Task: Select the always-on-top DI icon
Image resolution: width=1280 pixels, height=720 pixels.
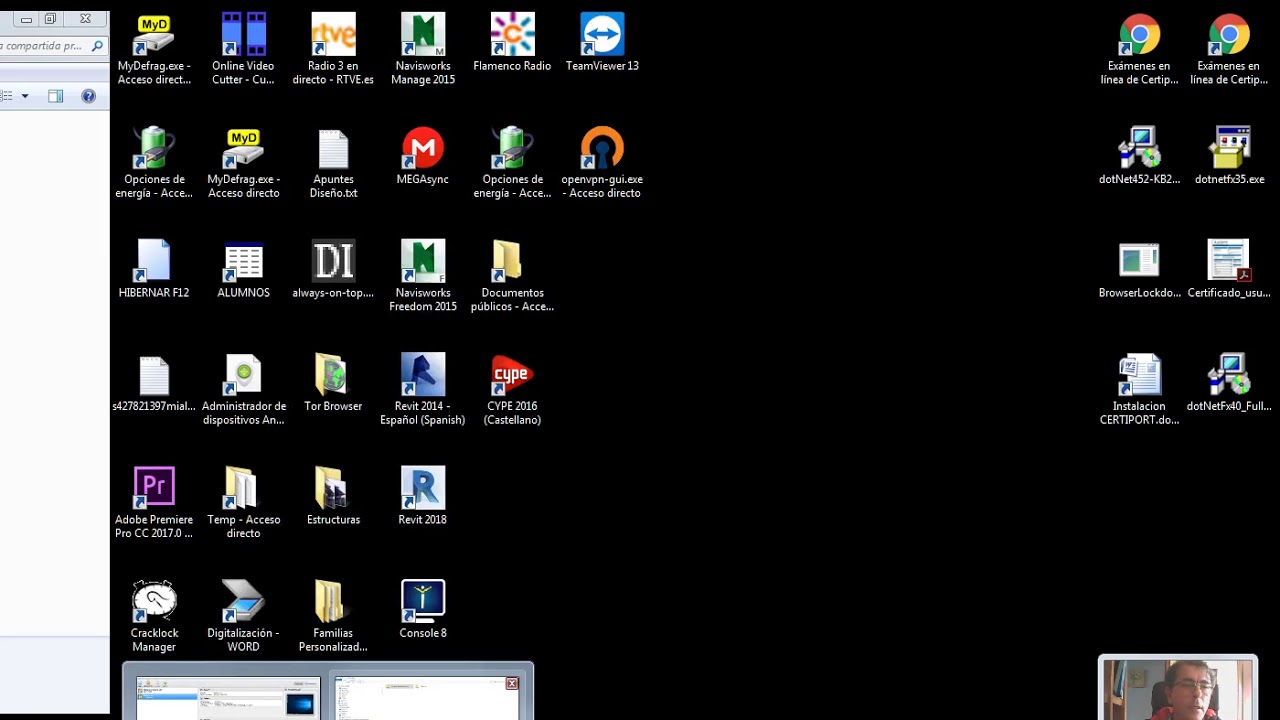Action: (333, 269)
